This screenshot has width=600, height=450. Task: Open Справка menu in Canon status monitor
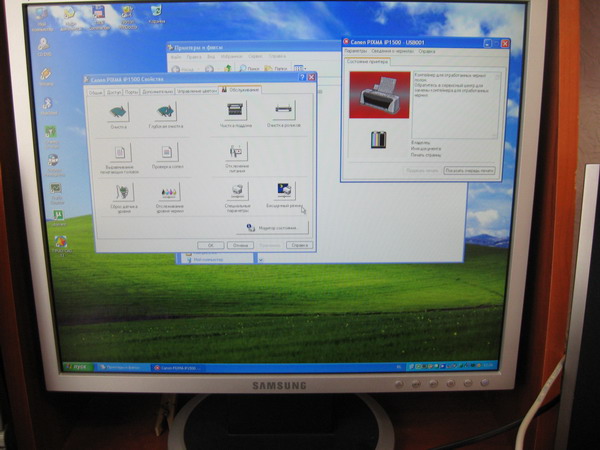click(427, 51)
